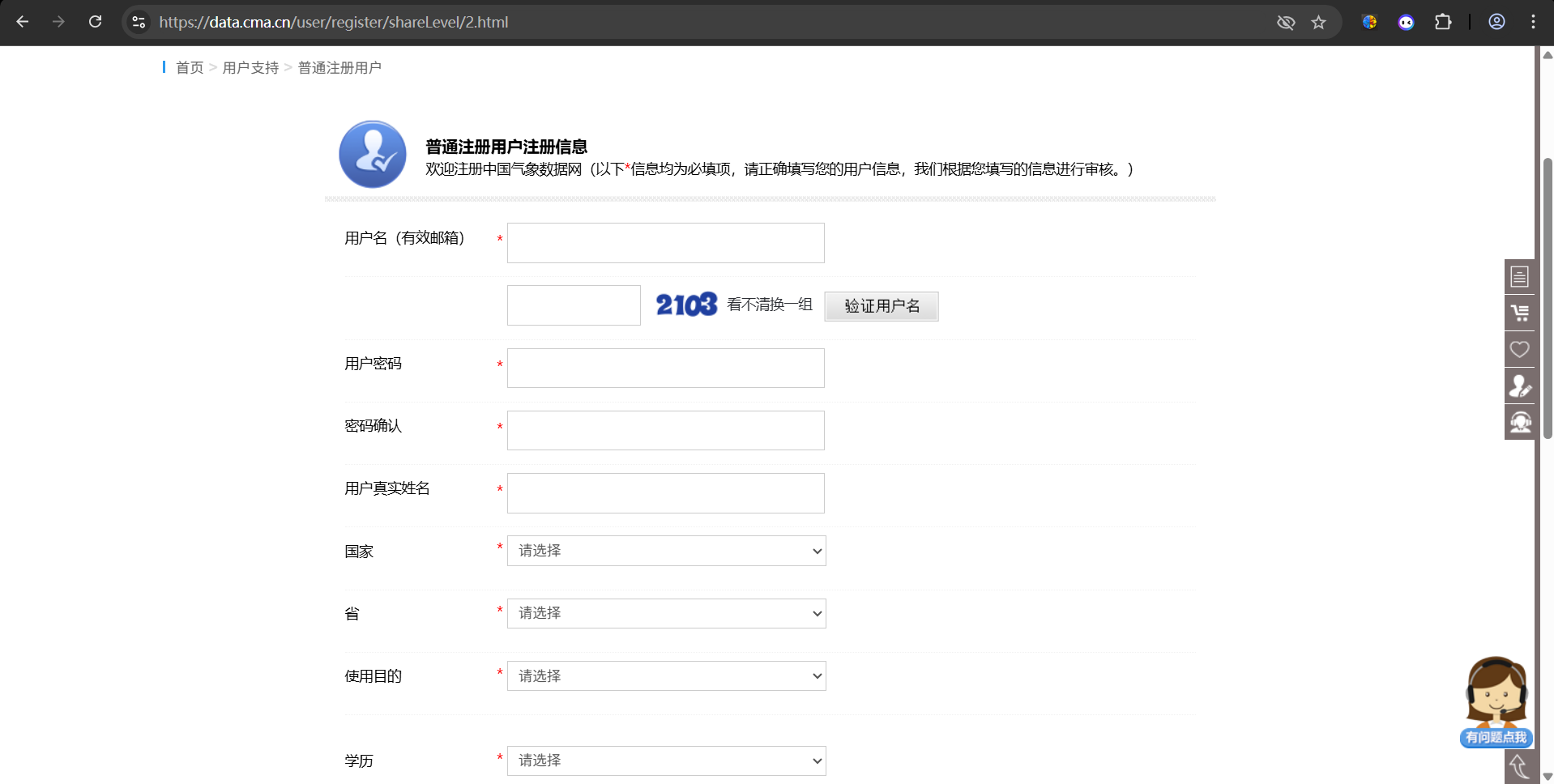
Task: Click the 首页 breadcrumb link
Action: [190, 68]
